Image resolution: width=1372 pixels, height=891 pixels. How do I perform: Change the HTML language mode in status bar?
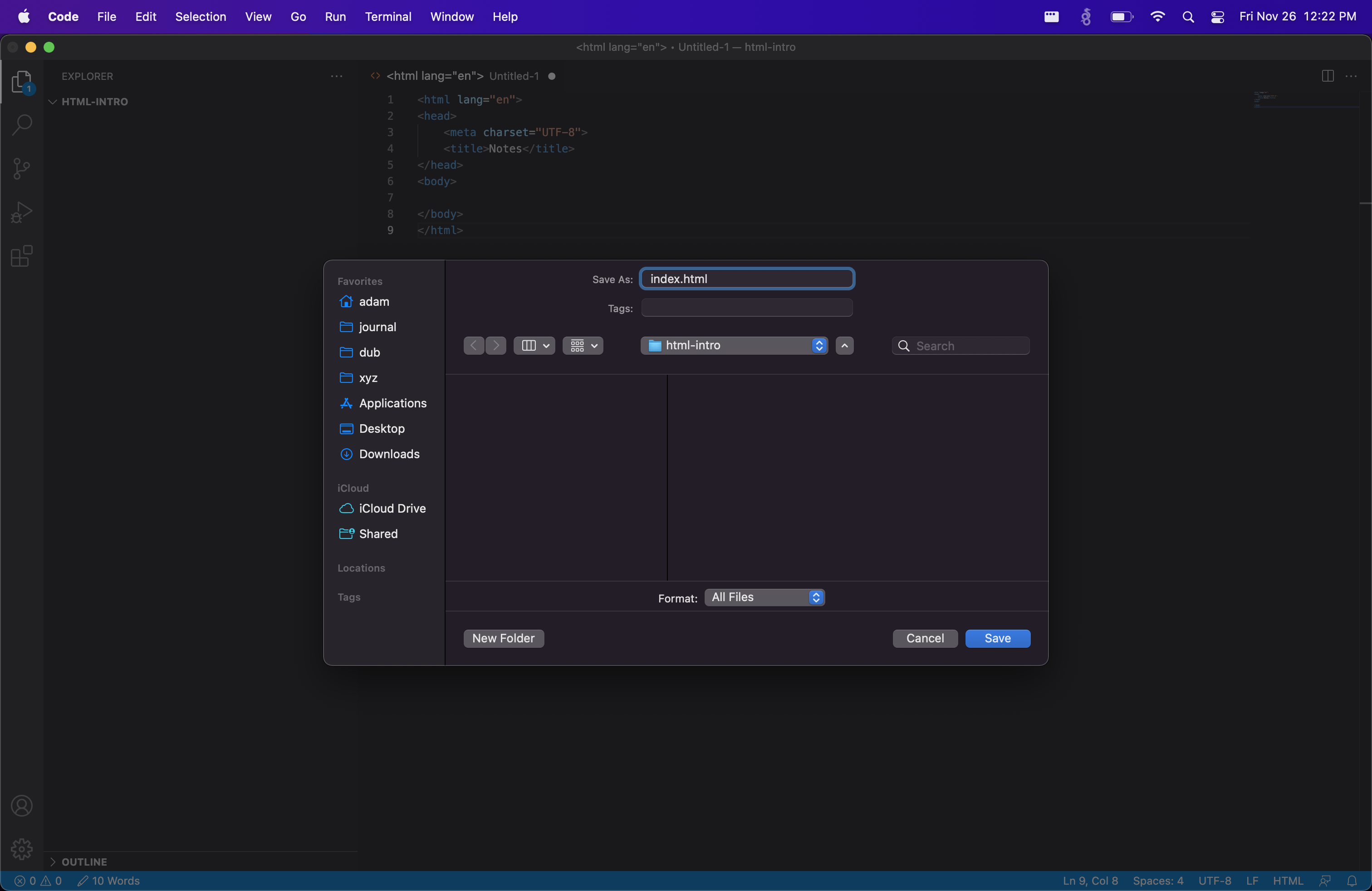click(1288, 881)
